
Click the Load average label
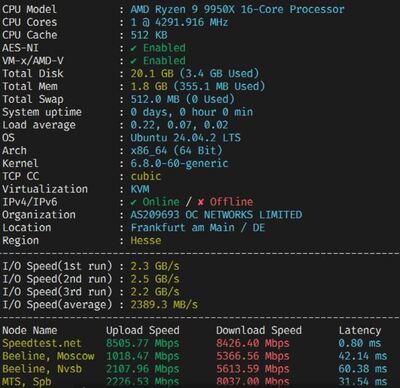39,125
